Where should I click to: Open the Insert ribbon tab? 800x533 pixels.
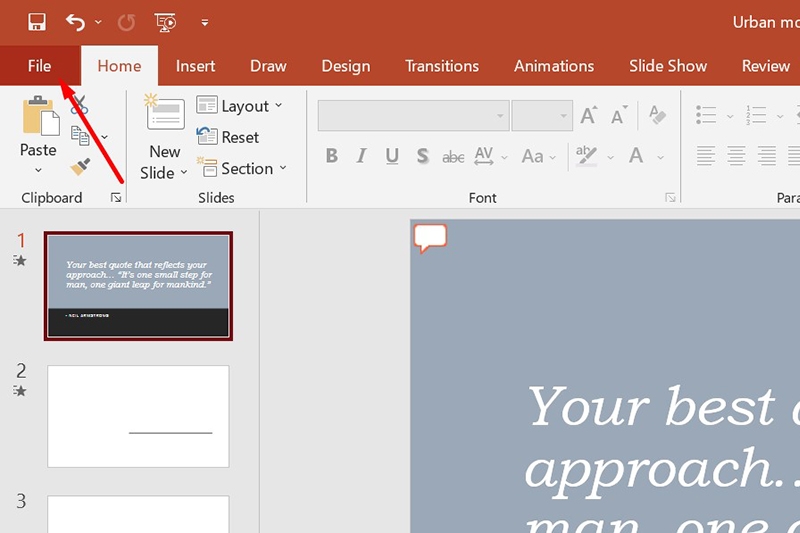(x=195, y=66)
